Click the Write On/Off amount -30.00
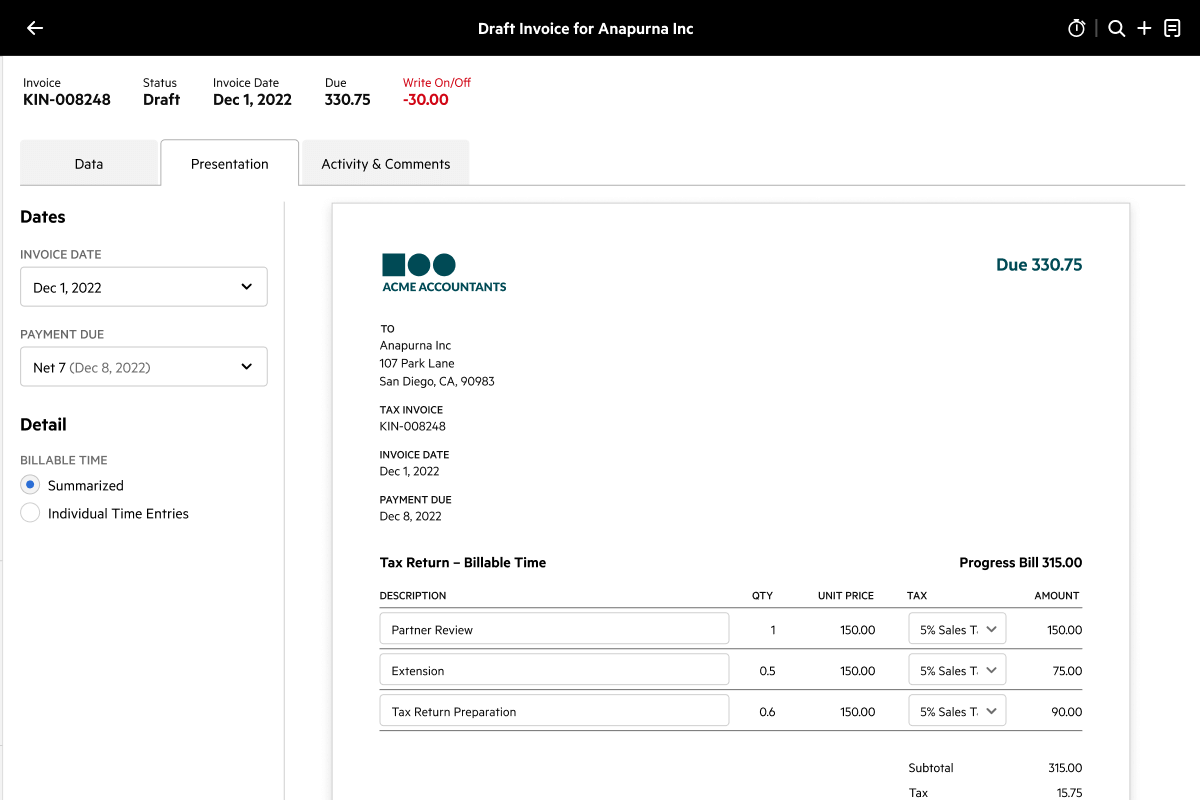This screenshot has height=800, width=1200. pos(426,100)
